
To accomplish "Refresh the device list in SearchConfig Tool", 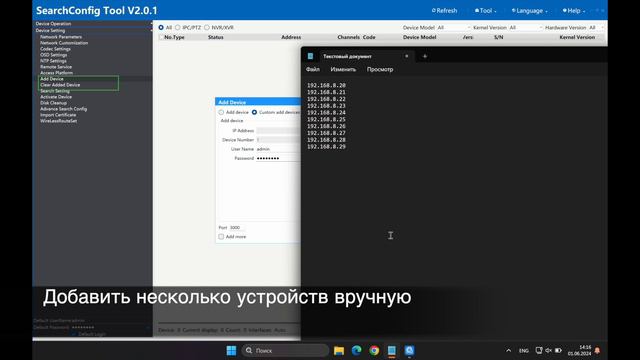I will pos(444,11).
